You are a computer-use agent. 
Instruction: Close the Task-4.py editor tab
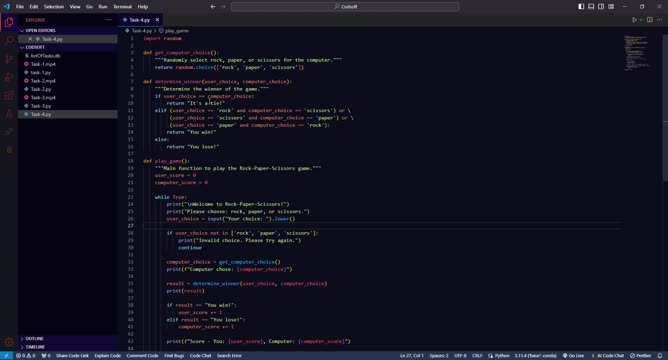[x=157, y=20]
